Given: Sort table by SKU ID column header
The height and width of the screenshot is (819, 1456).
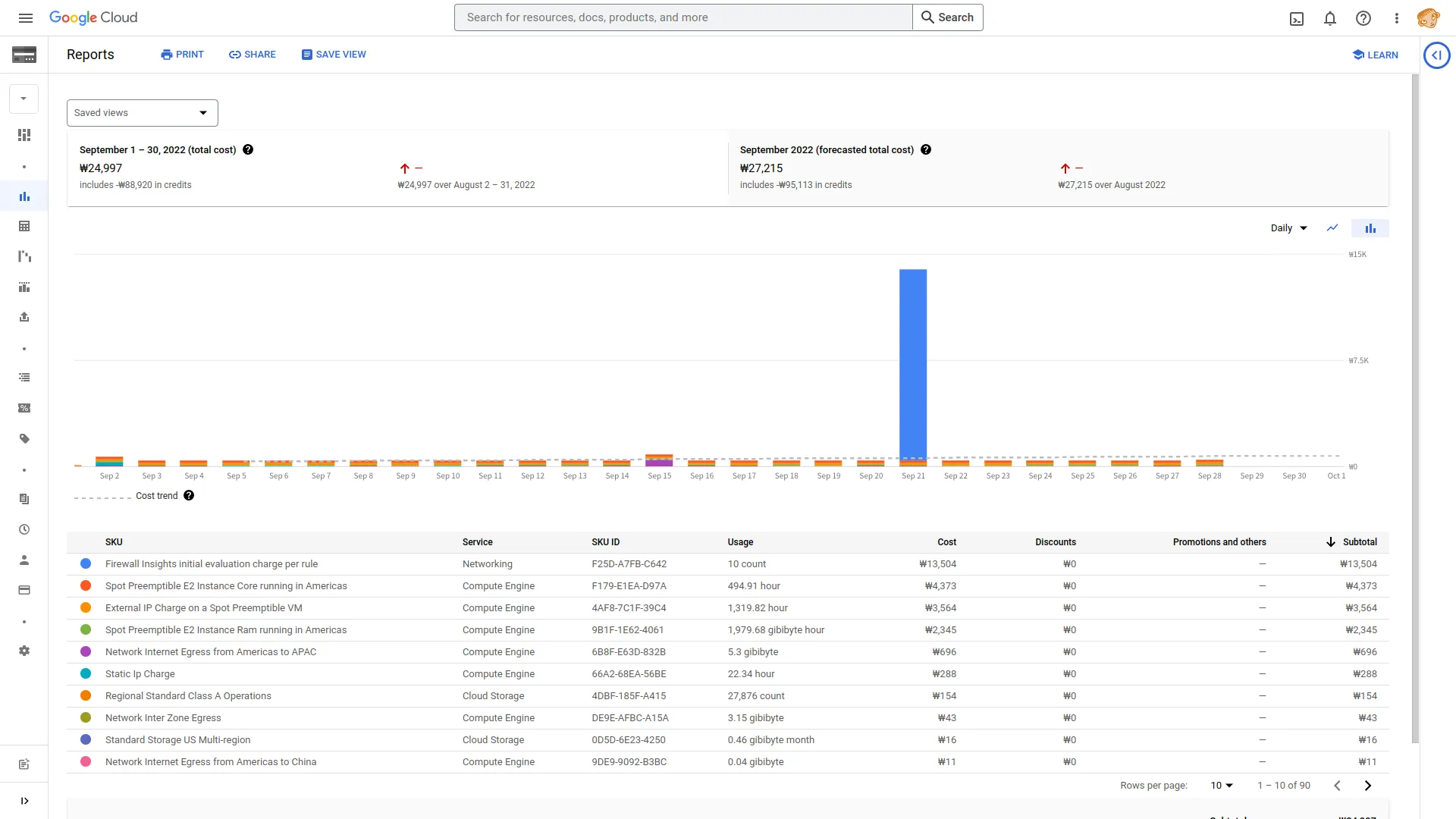Looking at the screenshot, I should pyautogui.click(x=606, y=542).
